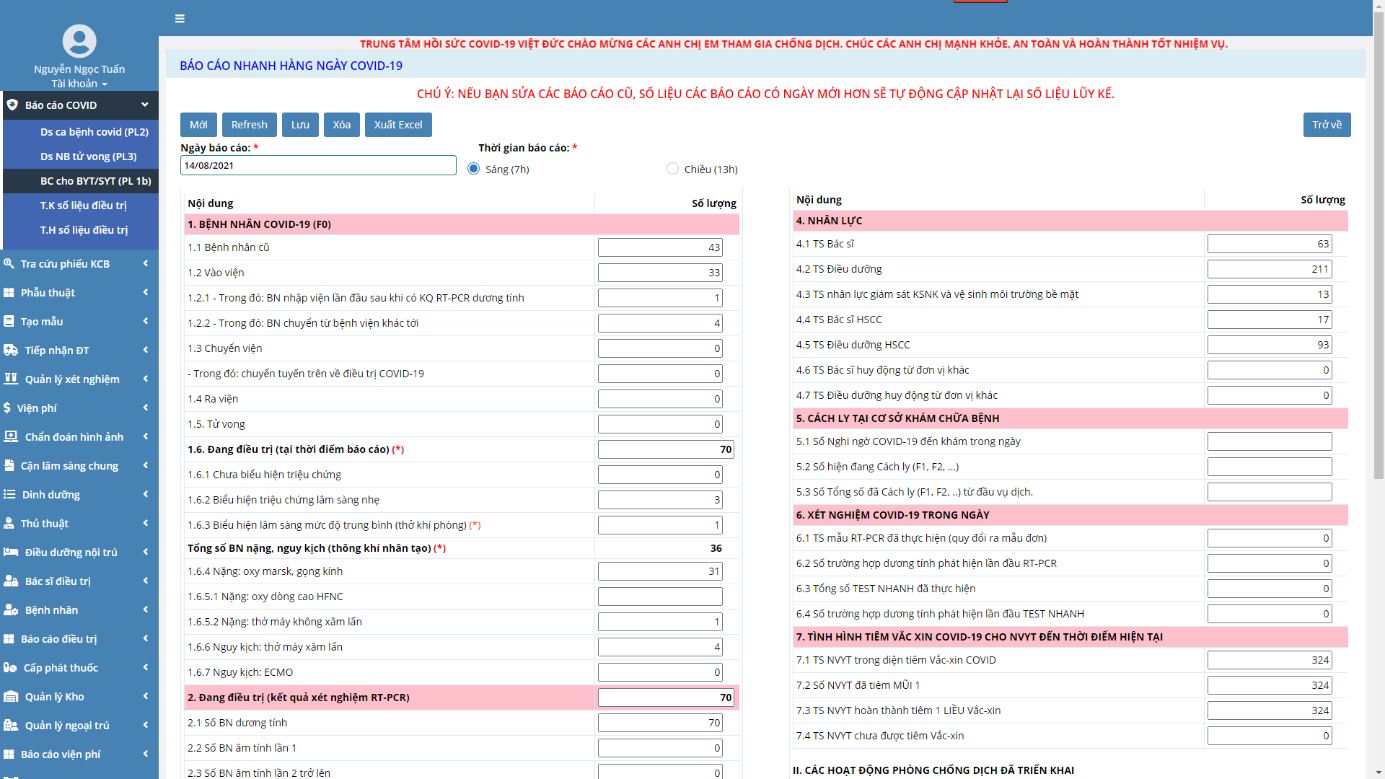Click the 7.4 NVYT chưa được tiêm field
The width and height of the screenshot is (1385, 779).
tap(1269, 735)
